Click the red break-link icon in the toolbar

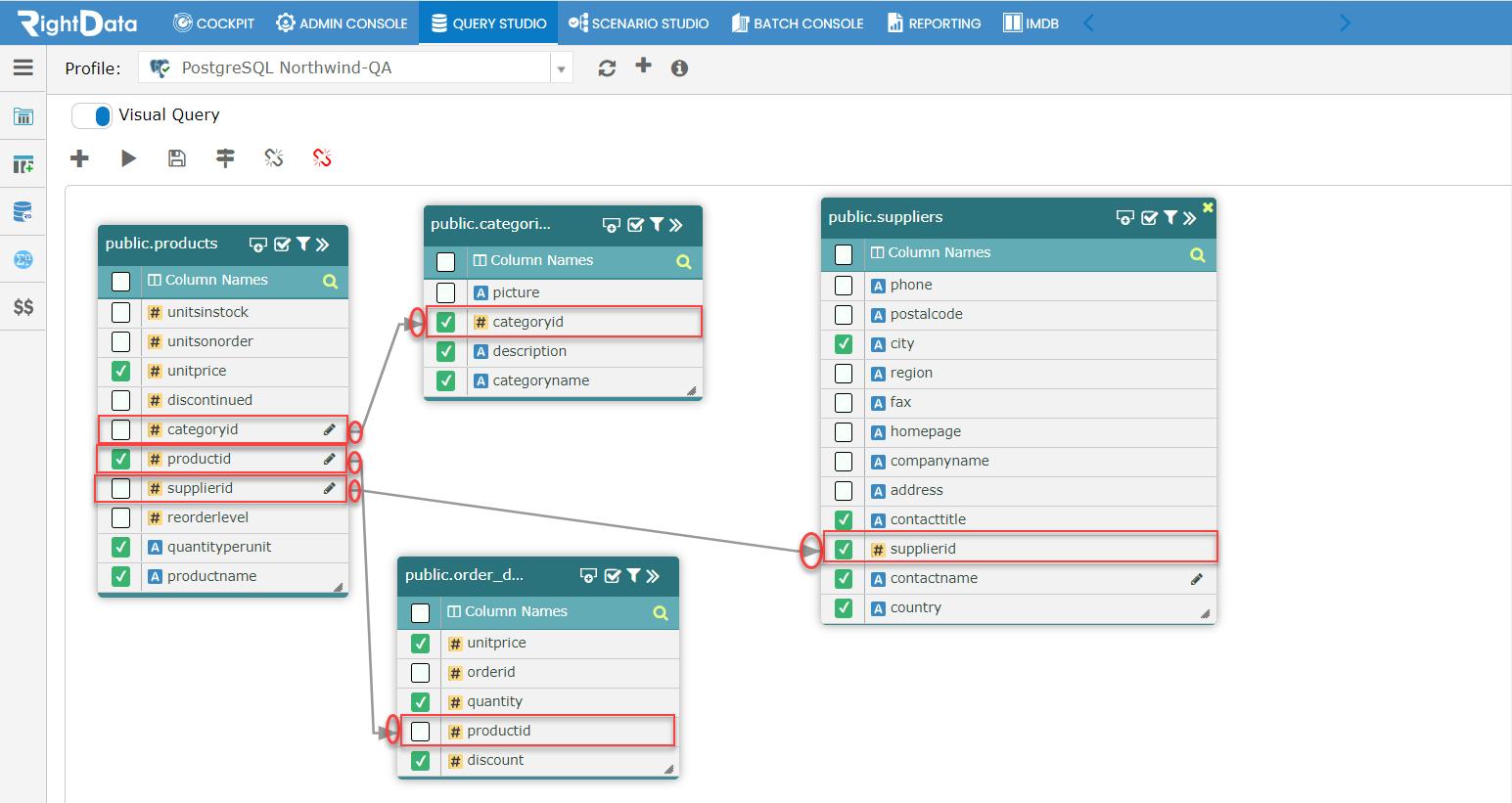(x=322, y=157)
